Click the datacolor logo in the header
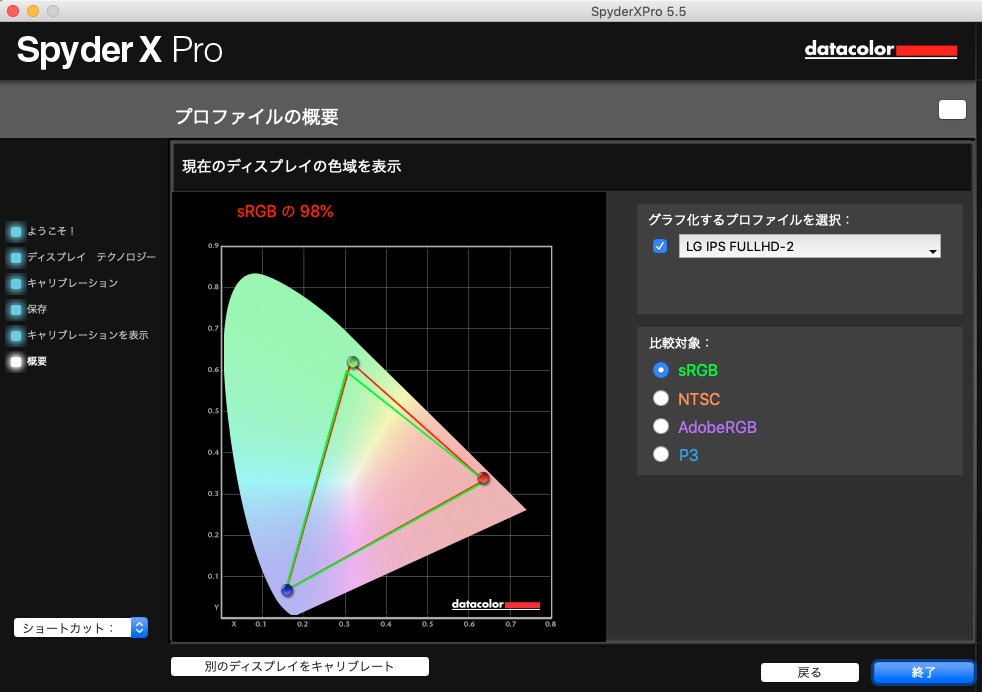 point(880,49)
